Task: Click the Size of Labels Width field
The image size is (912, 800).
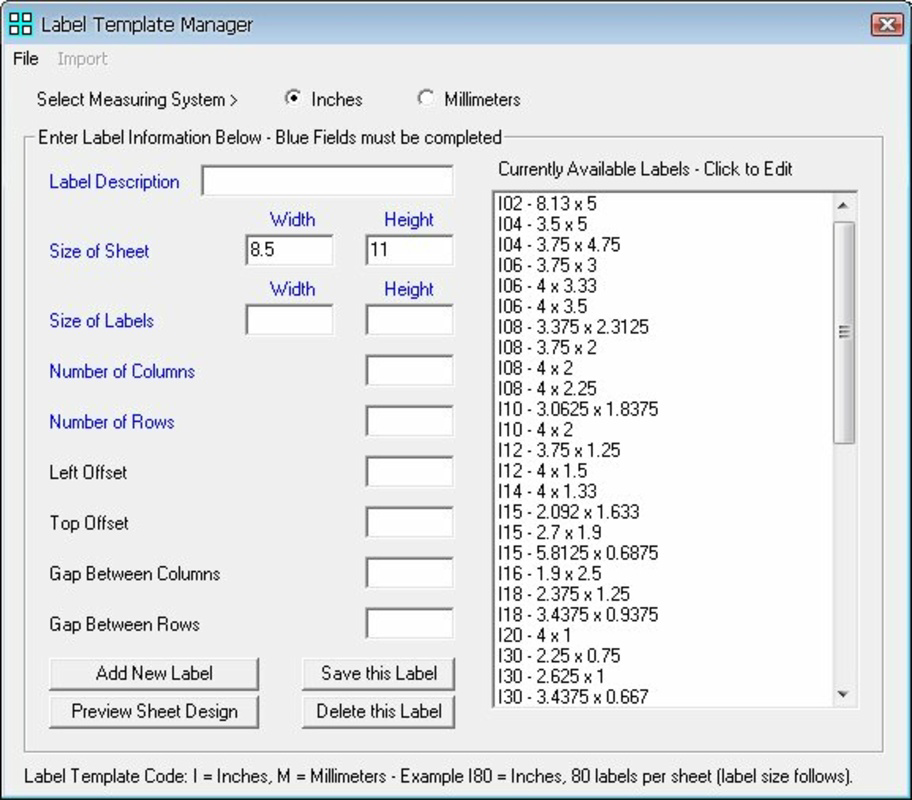Action: coord(289,320)
